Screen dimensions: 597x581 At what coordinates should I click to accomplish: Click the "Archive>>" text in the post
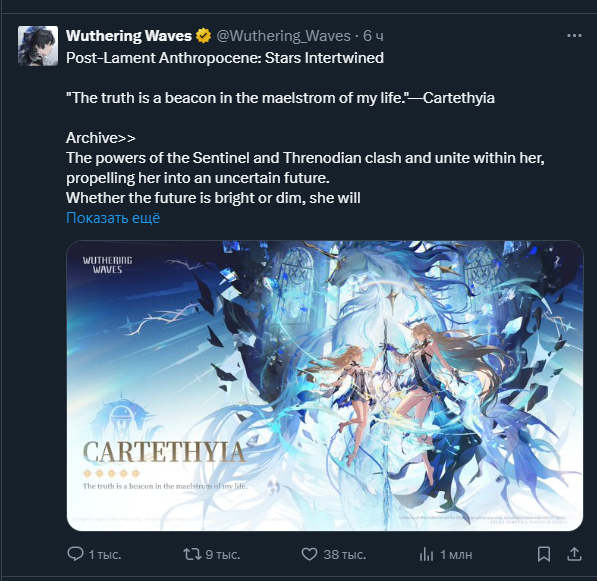click(101, 138)
